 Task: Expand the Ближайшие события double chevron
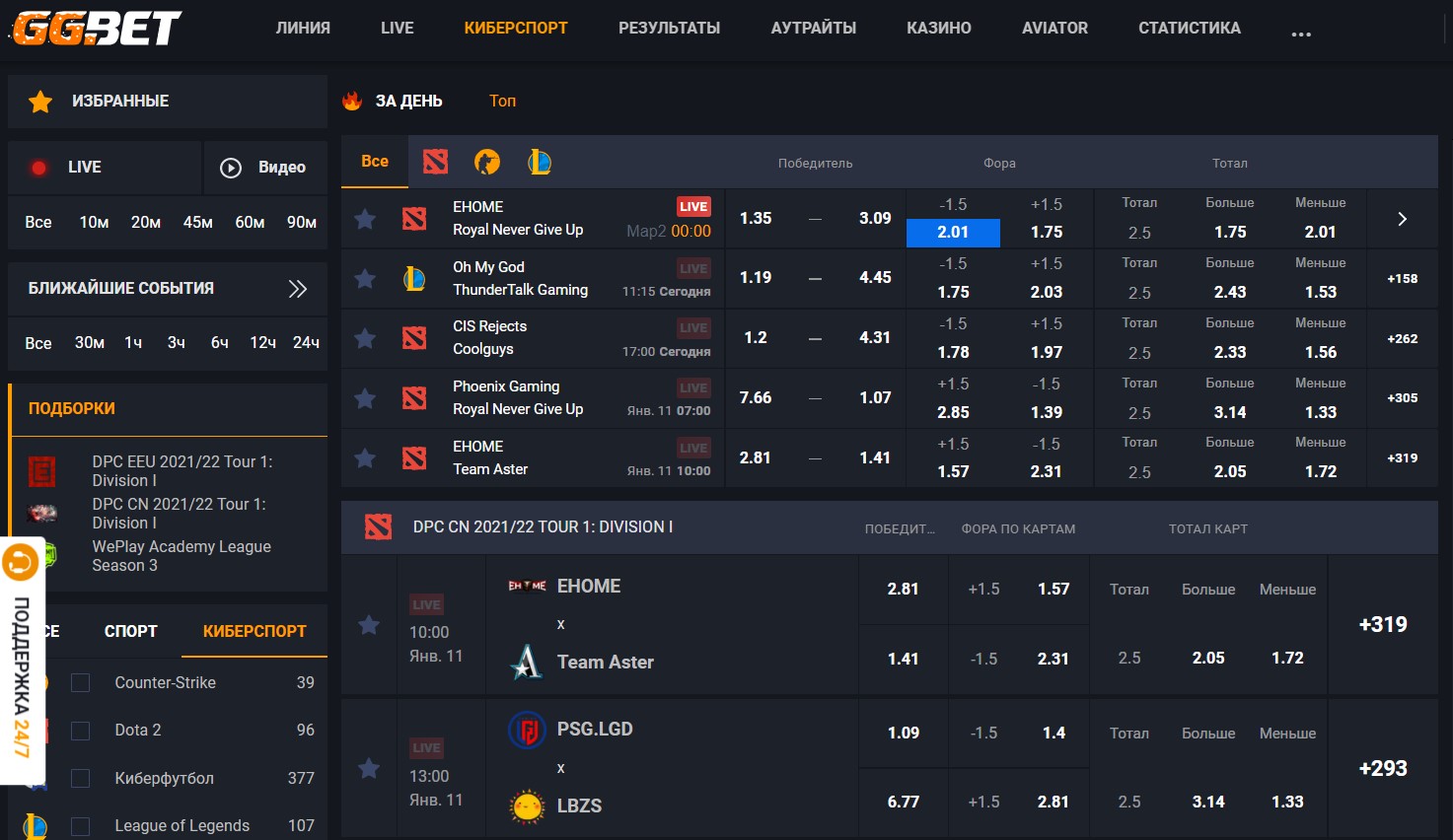pos(297,289)
